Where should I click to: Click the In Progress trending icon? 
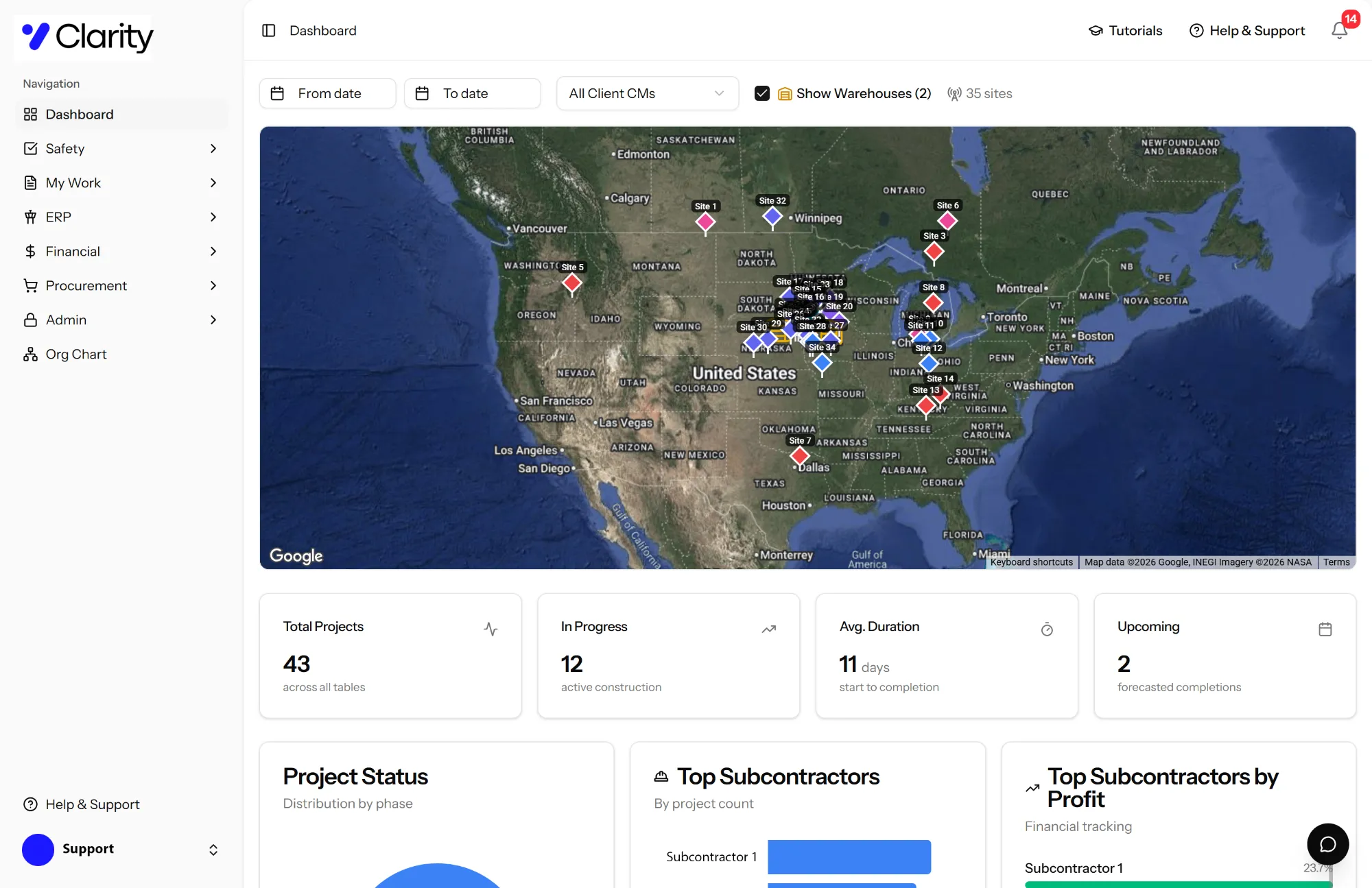(x=769, y=629)
